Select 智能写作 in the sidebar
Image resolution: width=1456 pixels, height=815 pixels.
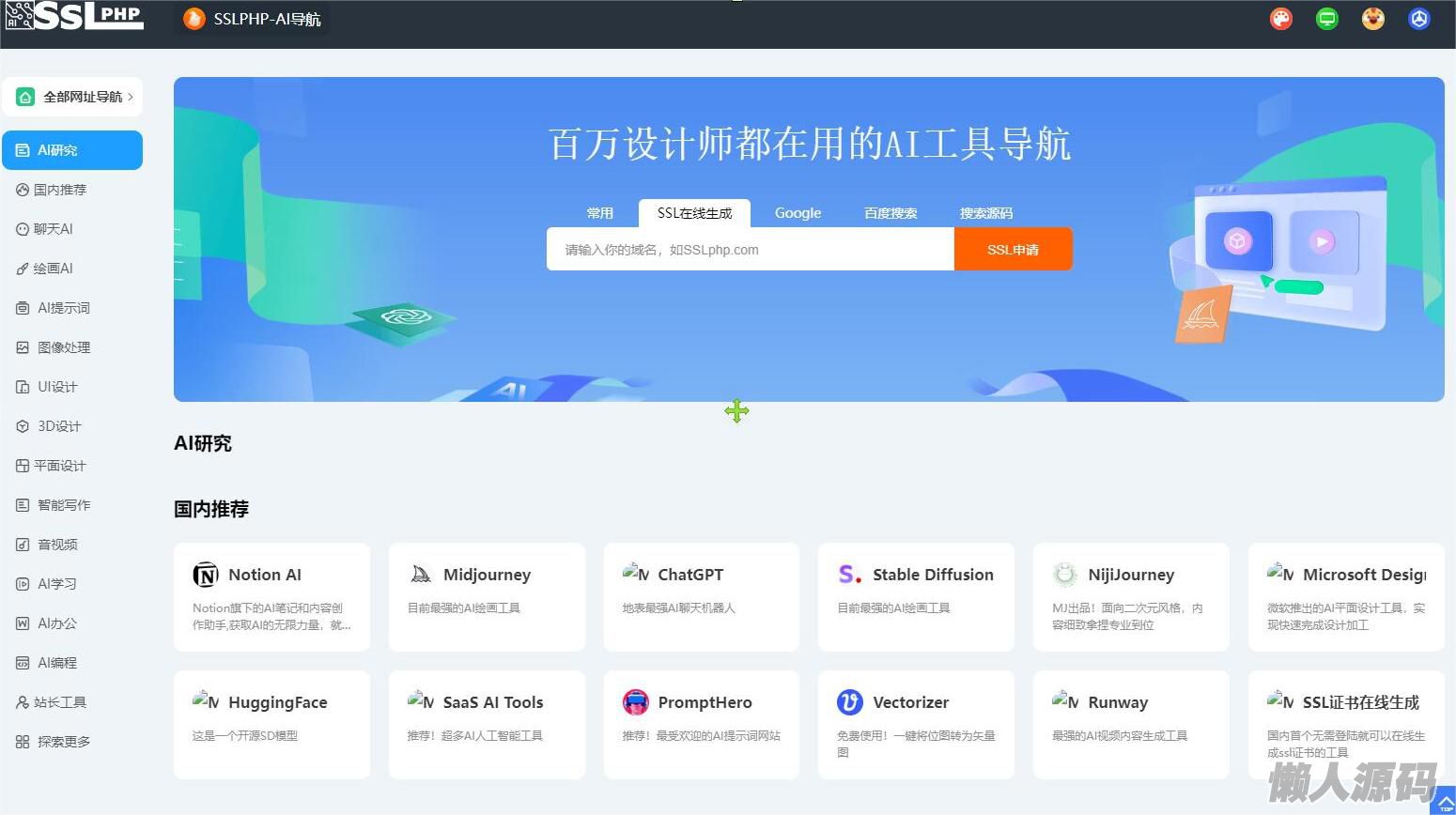tap(72, 505)
